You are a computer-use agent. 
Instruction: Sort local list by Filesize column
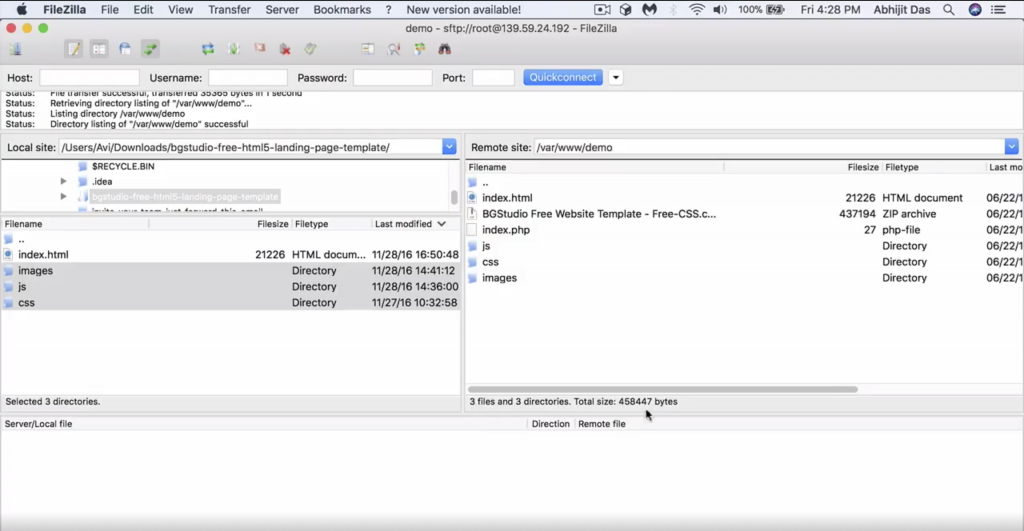tap(272, 224)
